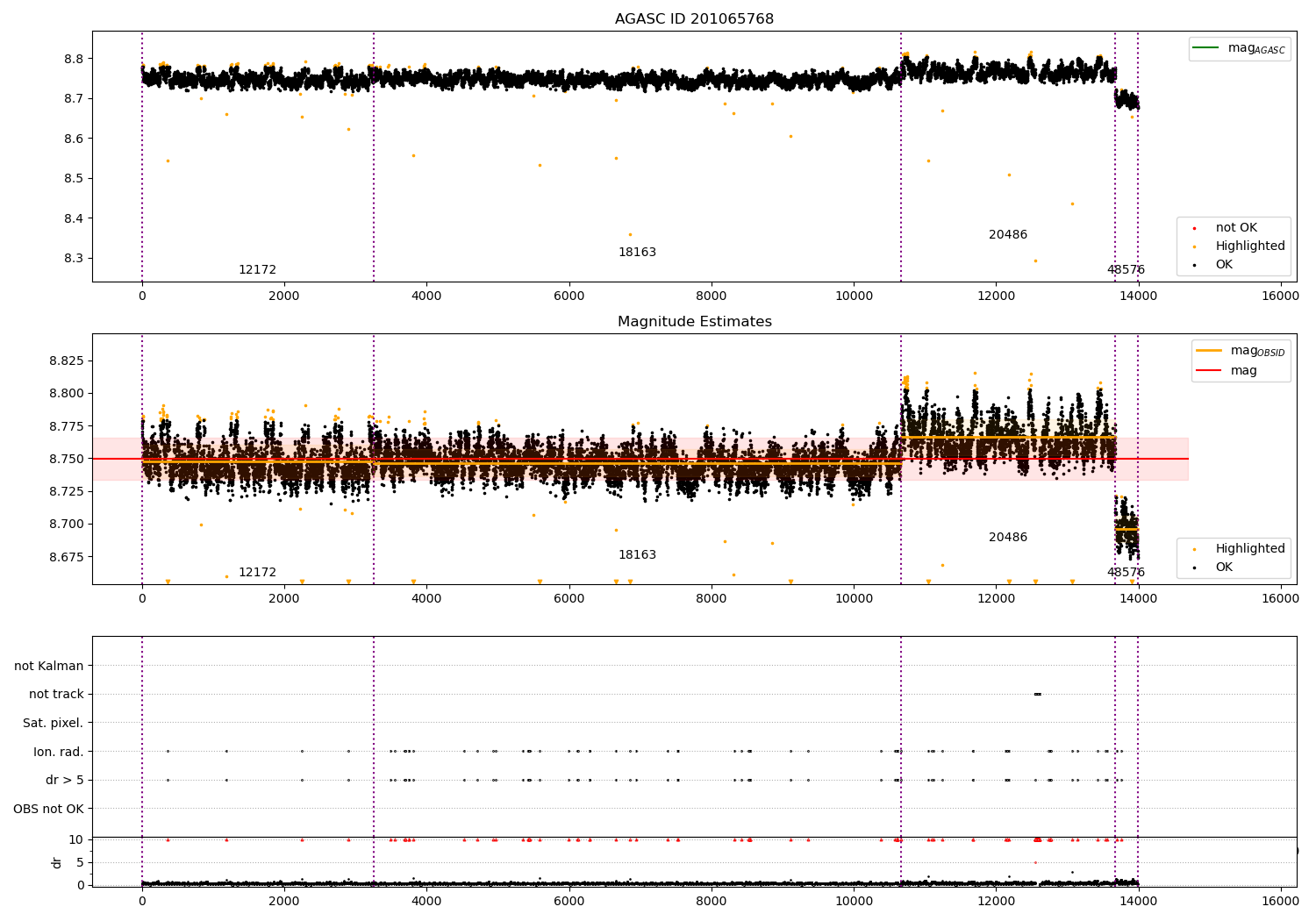Select obsid label 20486 in the AGASC ID plot
Image resolution: width=1316 pixels, height=921 pixels.
click(1007, 234)
